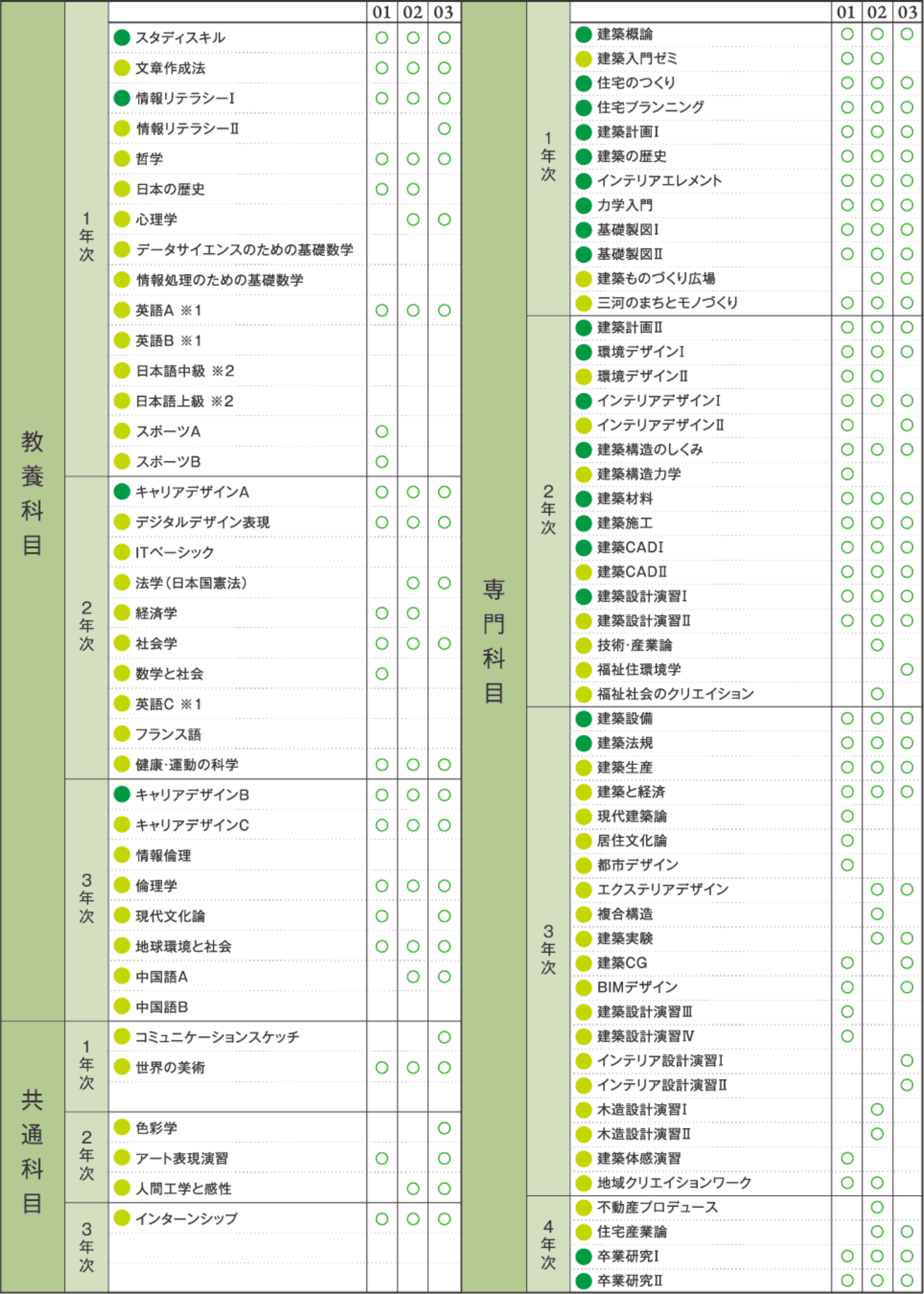The width and height of the screenshot is (924, 1294).
Task: Click the 03 circle in the インテリア設計演習I row
Action: pos(907,1061)
